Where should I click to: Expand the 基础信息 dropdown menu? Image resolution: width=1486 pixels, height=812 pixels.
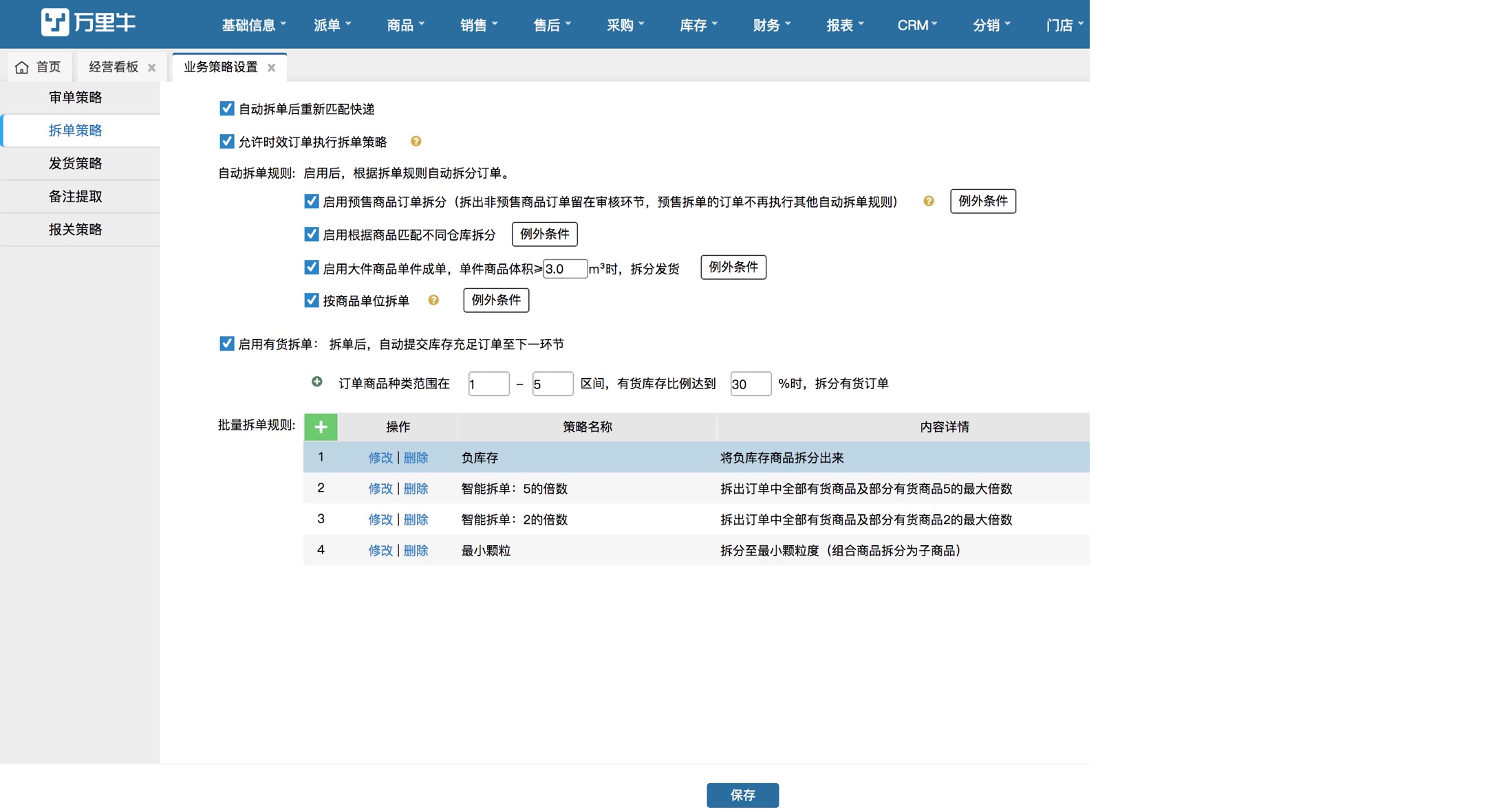253,25
